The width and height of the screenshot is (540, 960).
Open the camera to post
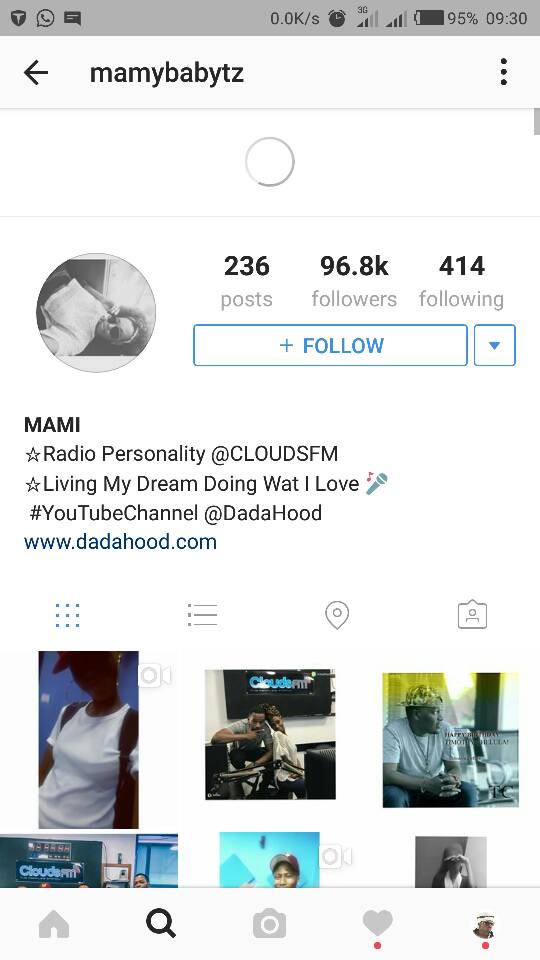point(269,924)
